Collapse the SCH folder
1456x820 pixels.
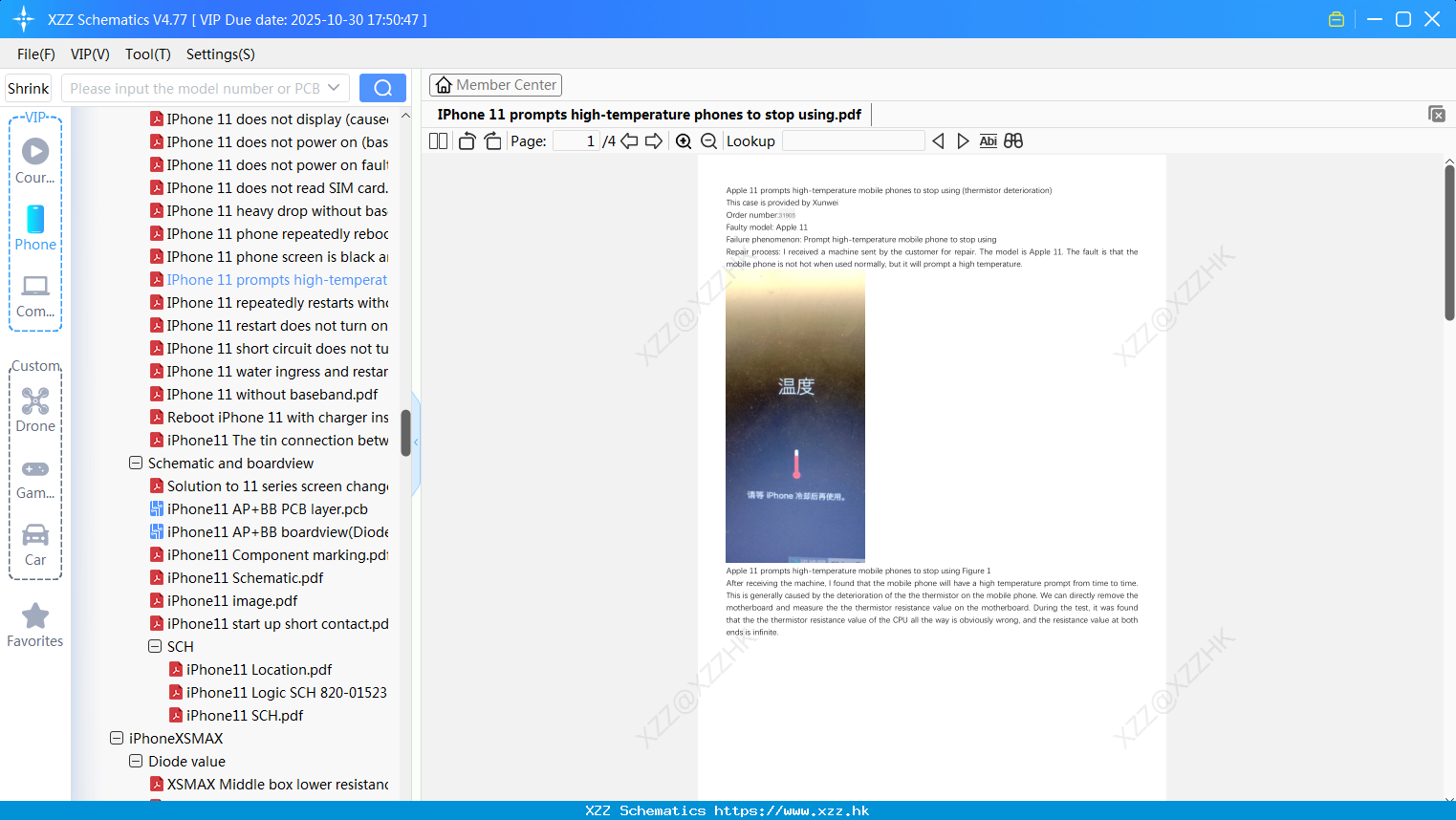coord(155,646)
